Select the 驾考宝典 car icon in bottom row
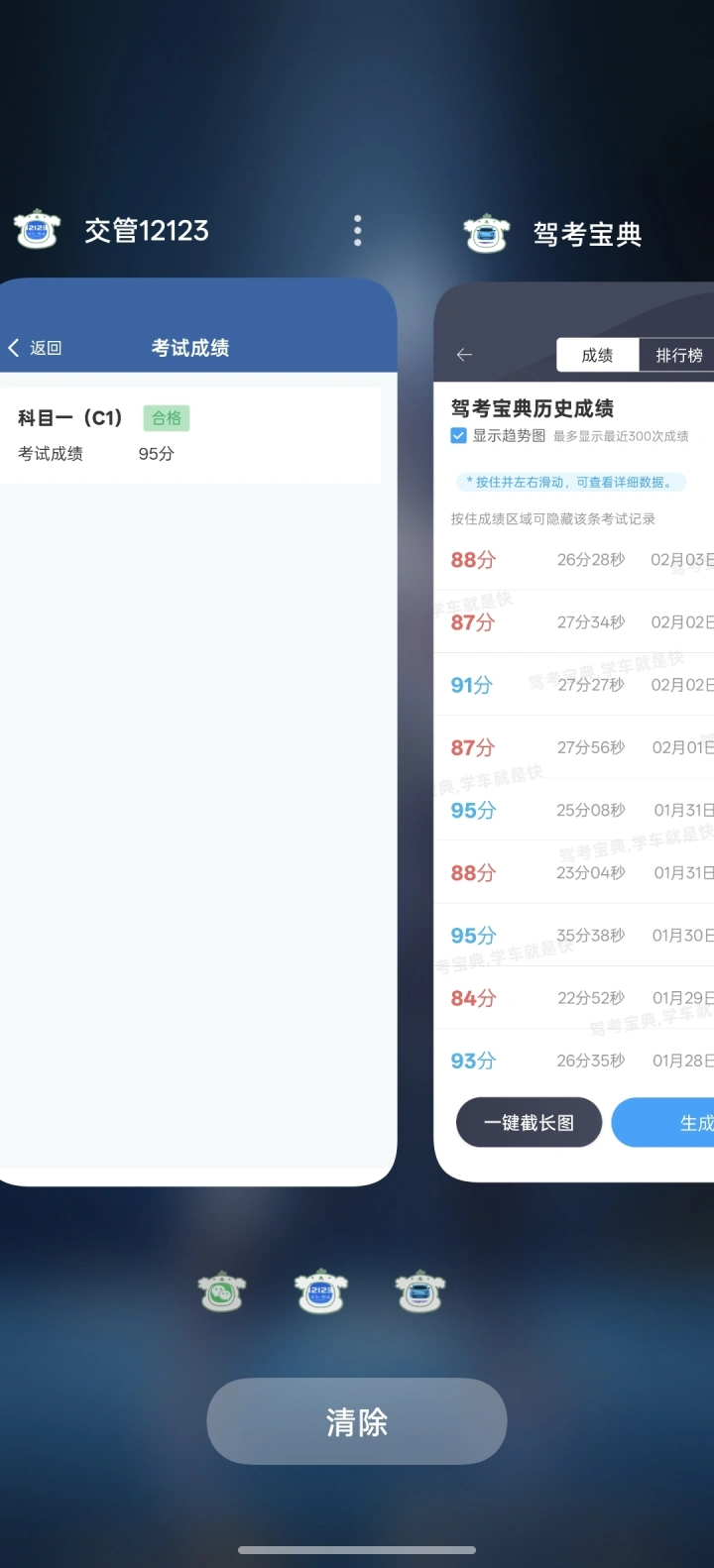The height and width of the screenshot is (1568, 714). [x=419, y=1291]
